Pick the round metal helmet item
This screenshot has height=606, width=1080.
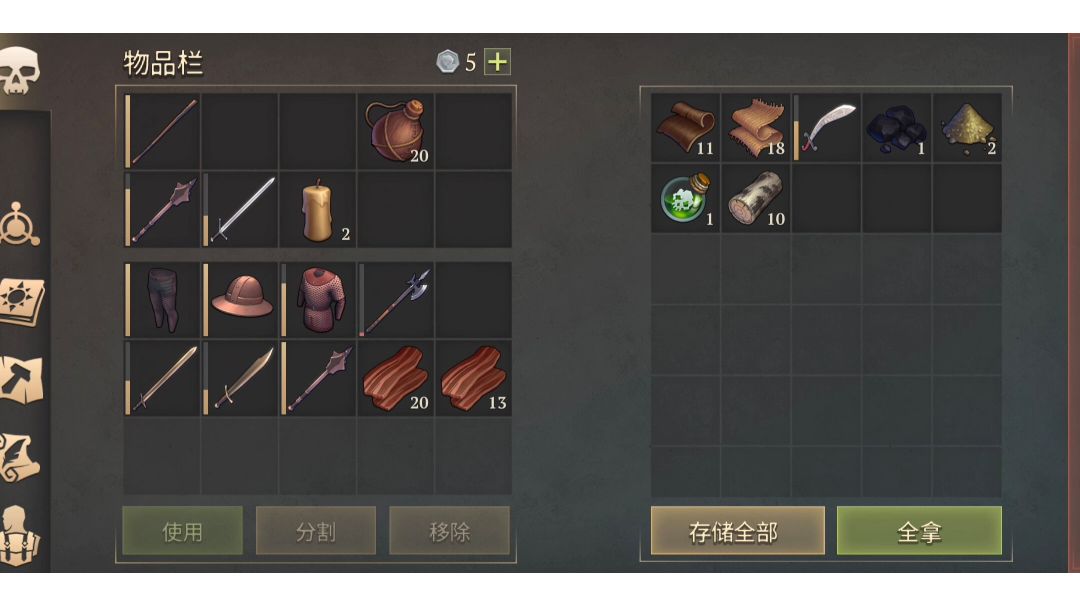[x=240, y=299]
